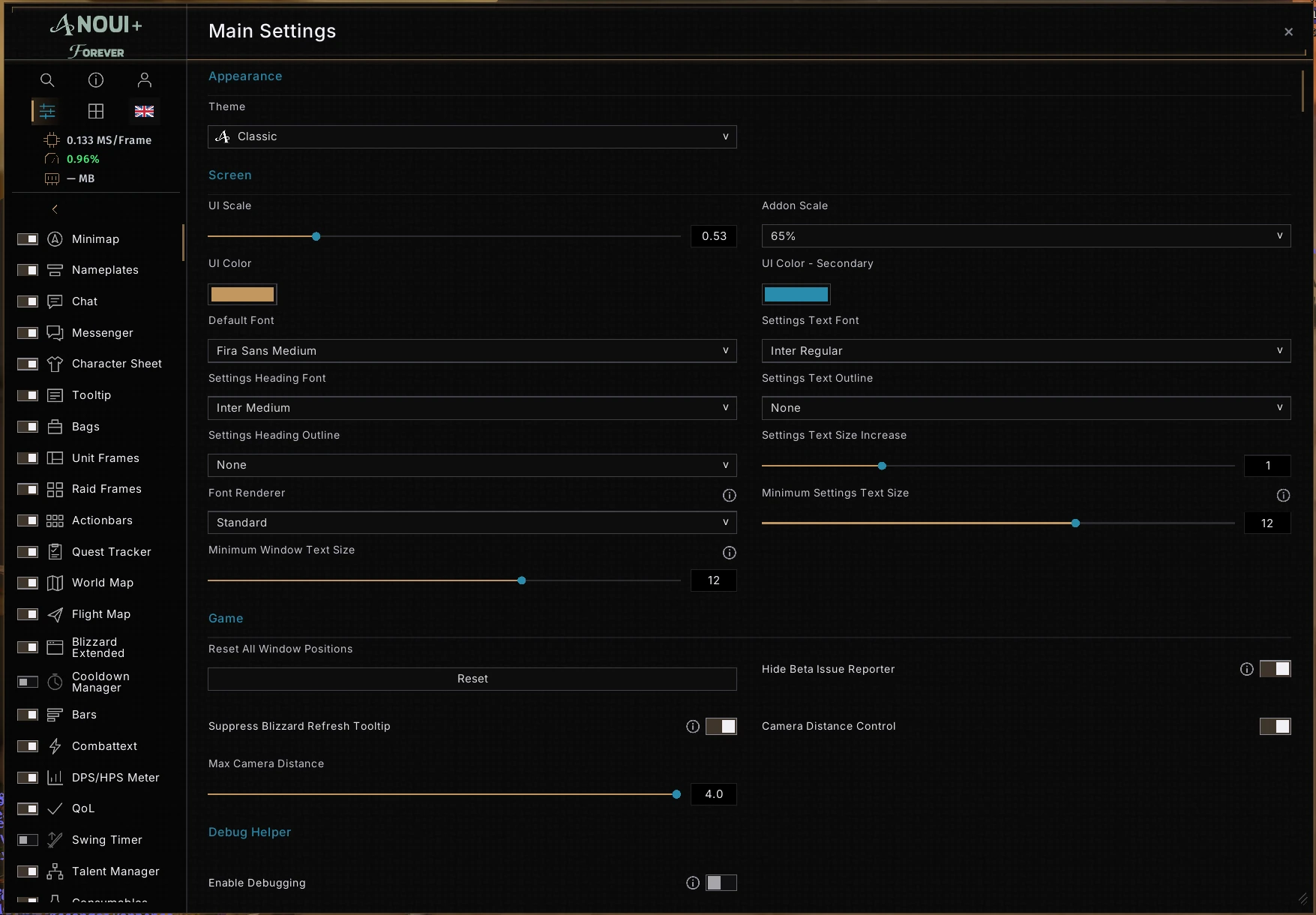Open Unit Frames settings in sidebar

[105, 458]
